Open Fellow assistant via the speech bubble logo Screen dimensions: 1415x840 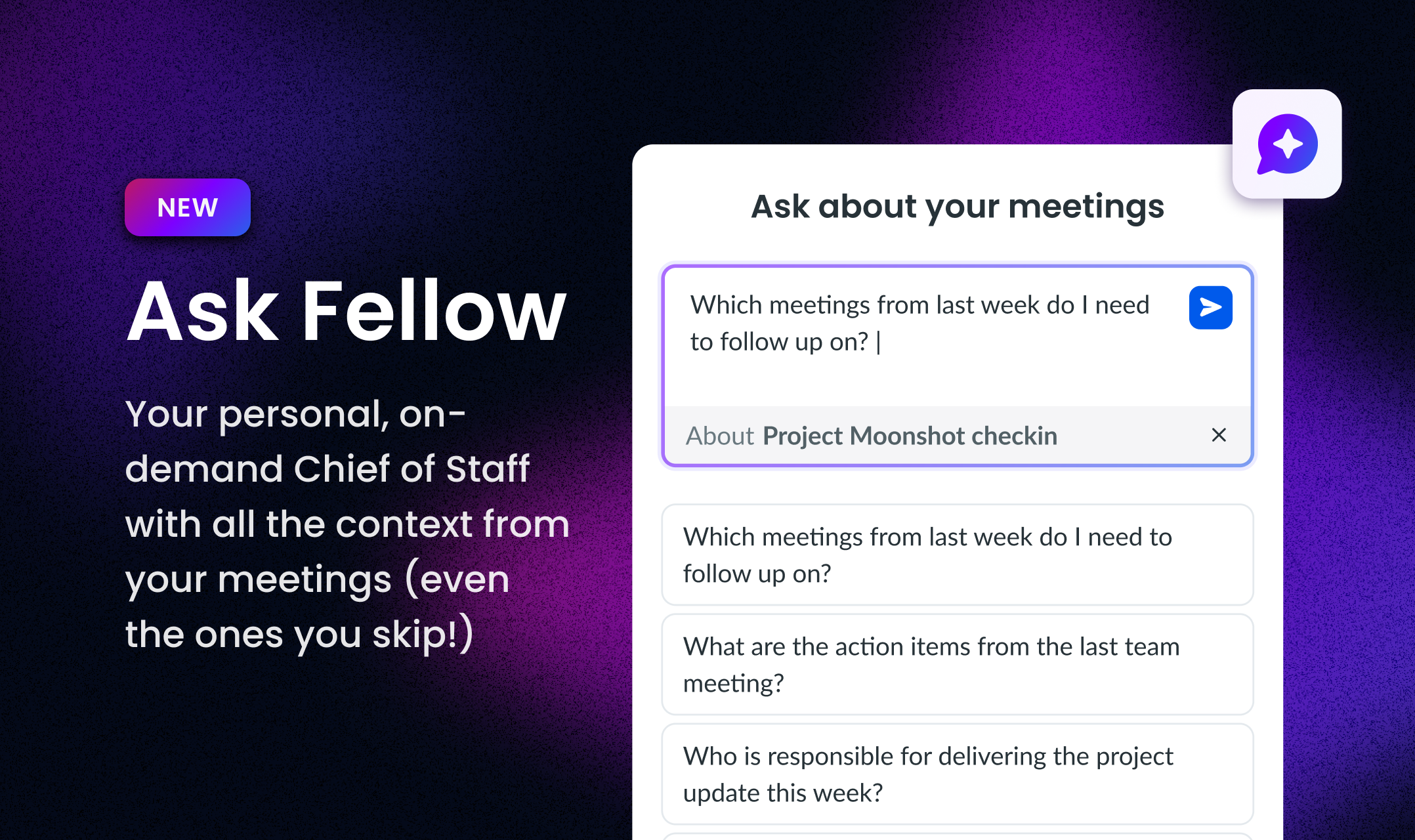pyautogui.click(x=1286, y=144)
